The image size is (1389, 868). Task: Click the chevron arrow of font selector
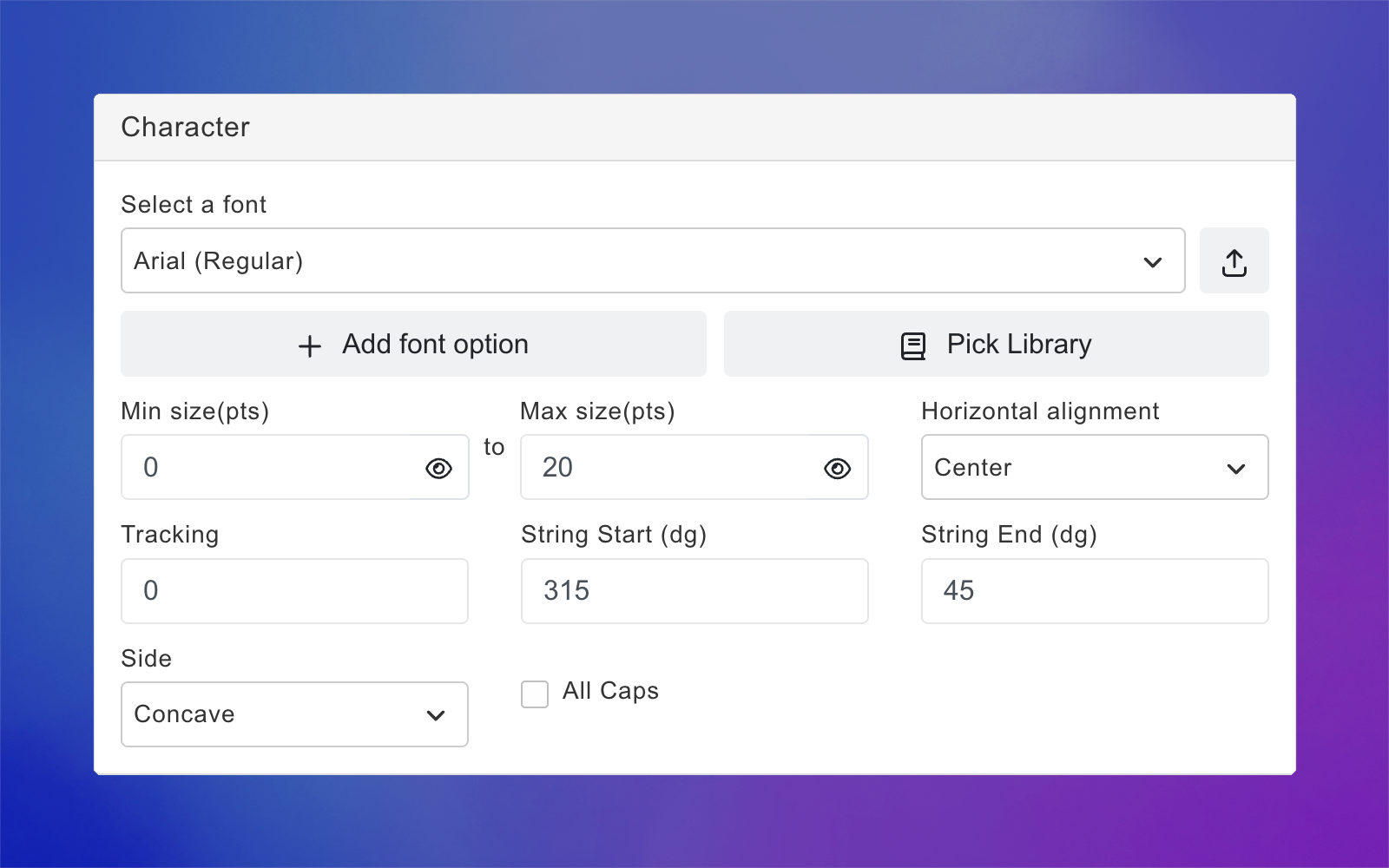(1153, 262)
